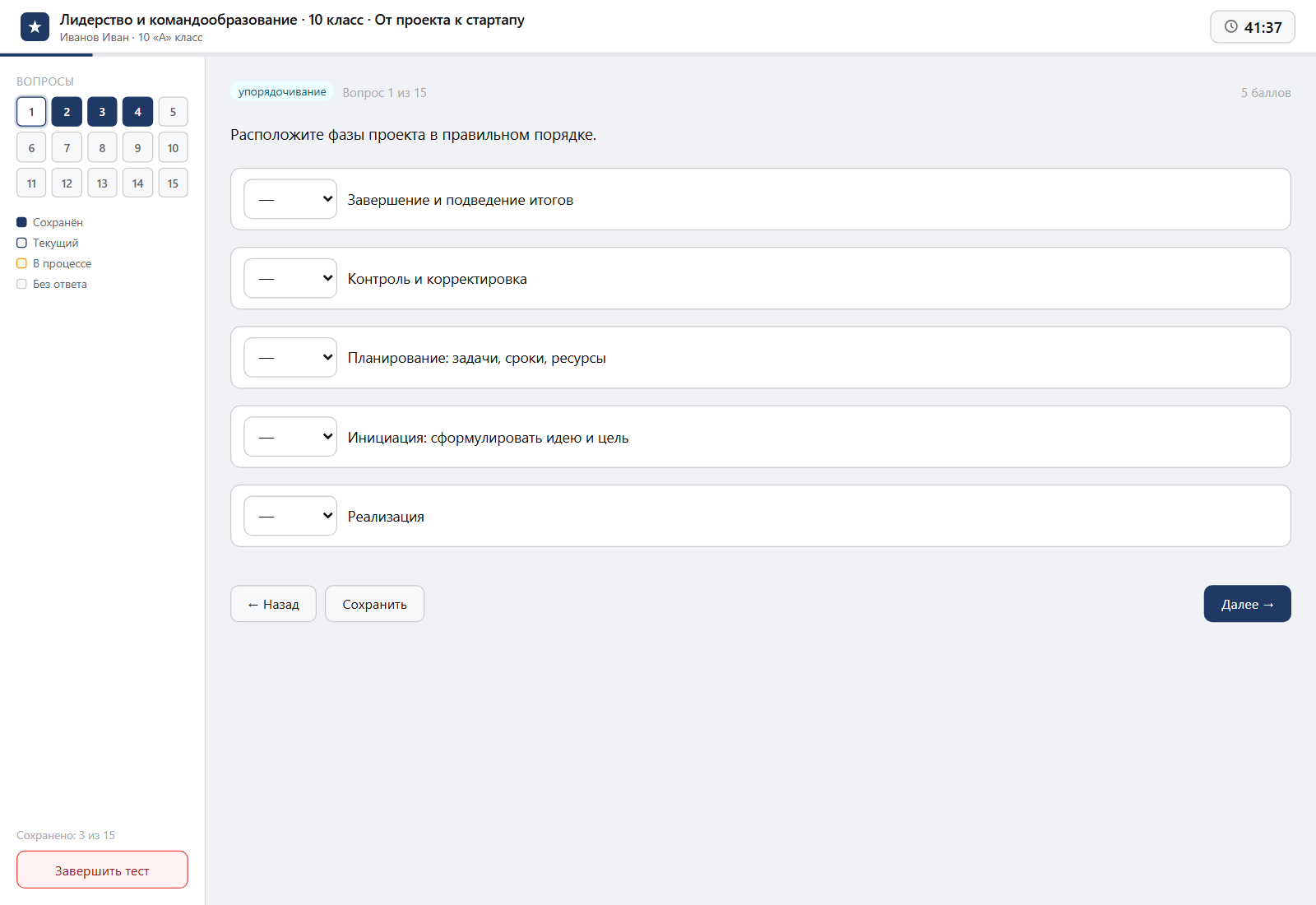
Task: Open question 12 in navigator
Action: click(67, 183)
